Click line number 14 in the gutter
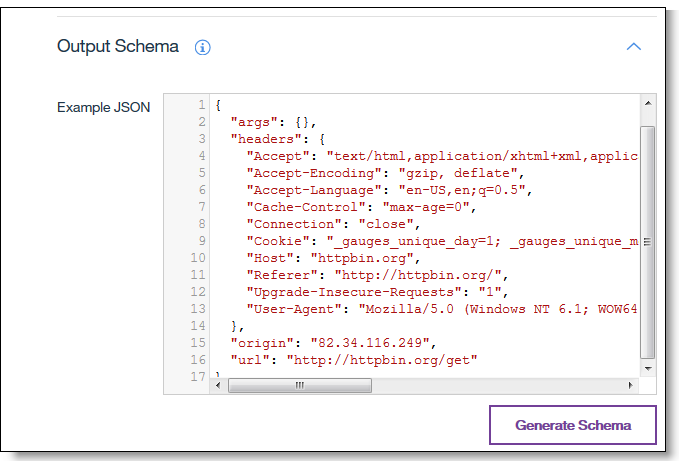The width and height of the screenshot is (679, 462). [x=198, y=326]
